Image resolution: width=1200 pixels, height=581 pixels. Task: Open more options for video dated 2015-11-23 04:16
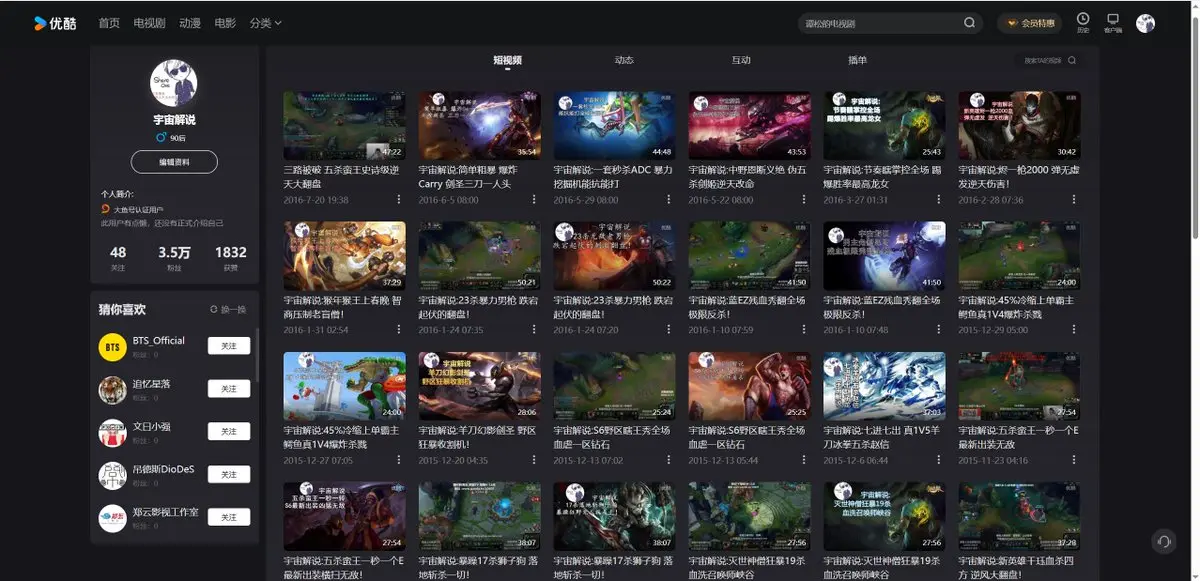(x=1073, y=460)
